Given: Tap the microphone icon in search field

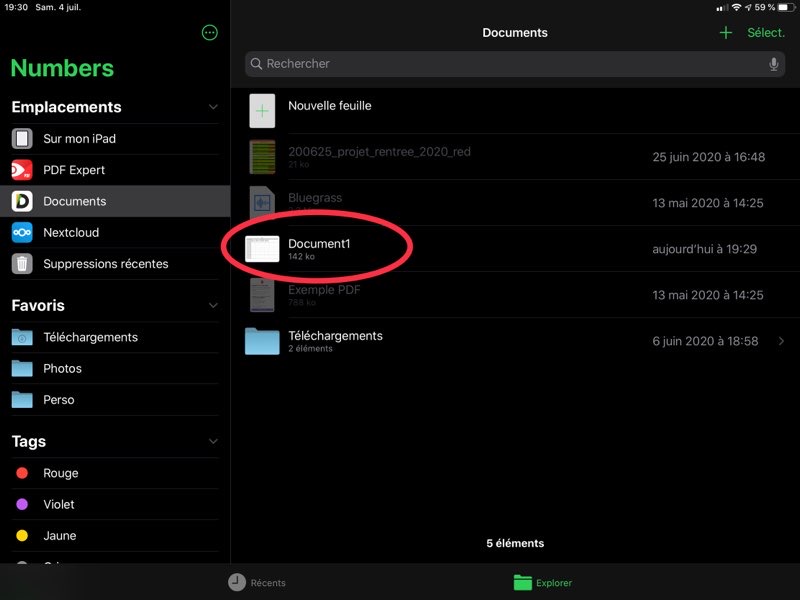Looking at the screenshot, I should [773, 64].
